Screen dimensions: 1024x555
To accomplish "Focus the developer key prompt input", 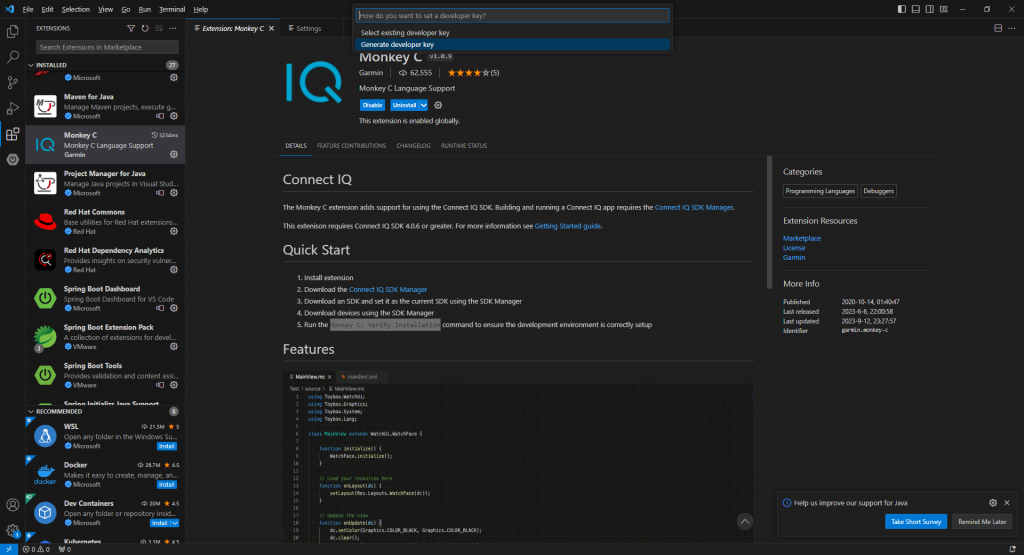I will coord(513,16).
